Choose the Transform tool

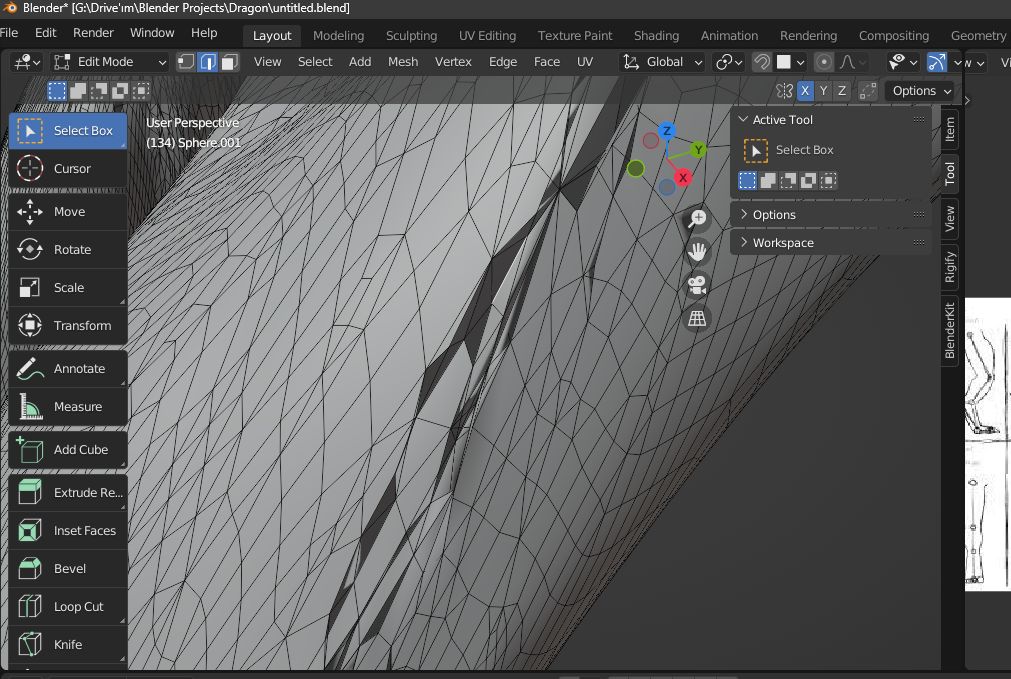(x=68, y=326)
